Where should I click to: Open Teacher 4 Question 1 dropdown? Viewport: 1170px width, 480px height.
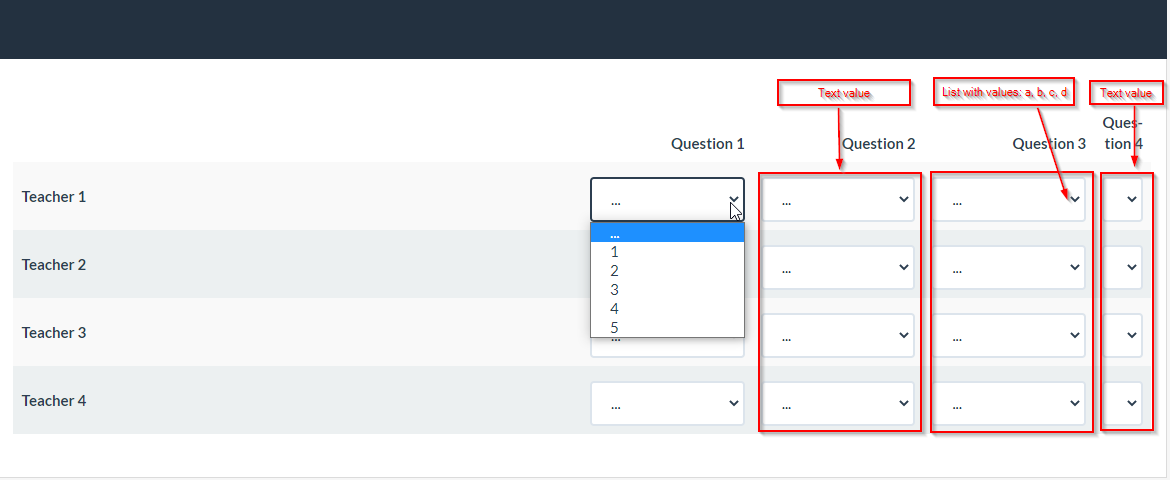pyautogui.click(x=667, y=404)
